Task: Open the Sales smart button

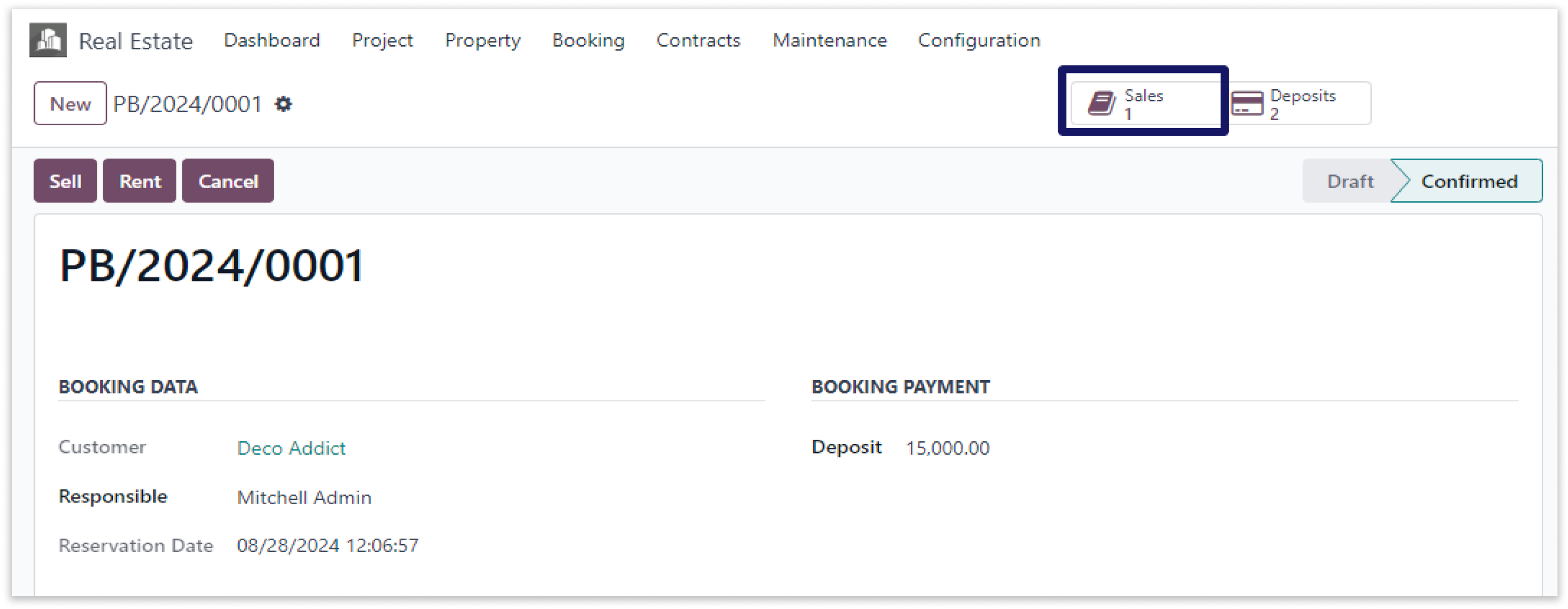Action: click(1145, 103)
